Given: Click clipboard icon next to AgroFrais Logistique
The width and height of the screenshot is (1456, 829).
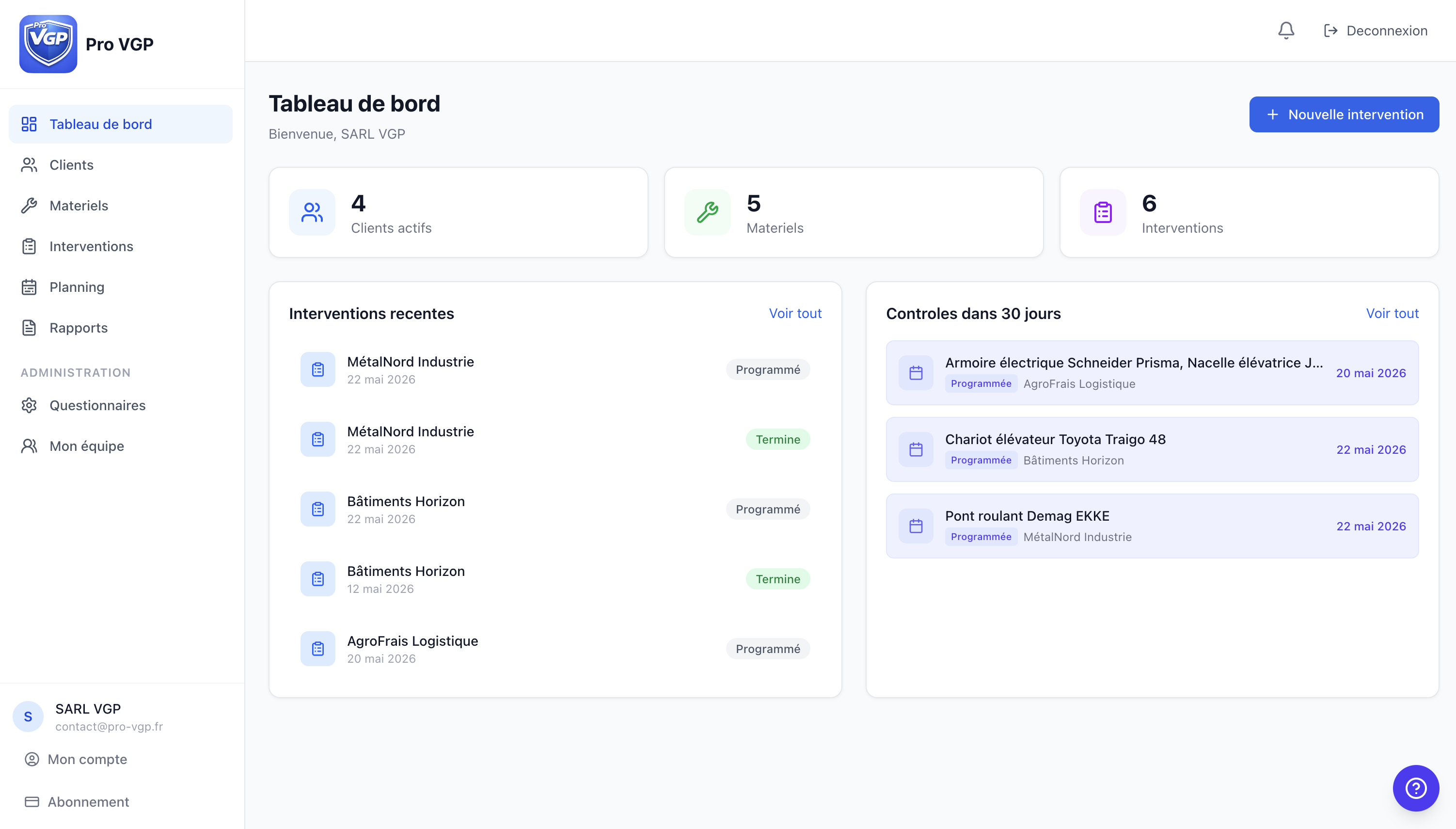Looking at the screenshot, I should coord(317,649).
